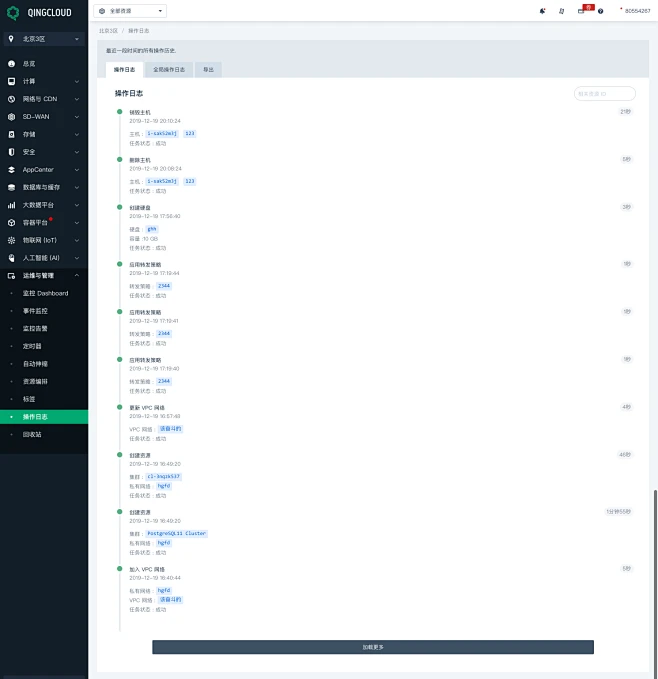Open 监控 Dashboard in the sidebar

point(45,293)
